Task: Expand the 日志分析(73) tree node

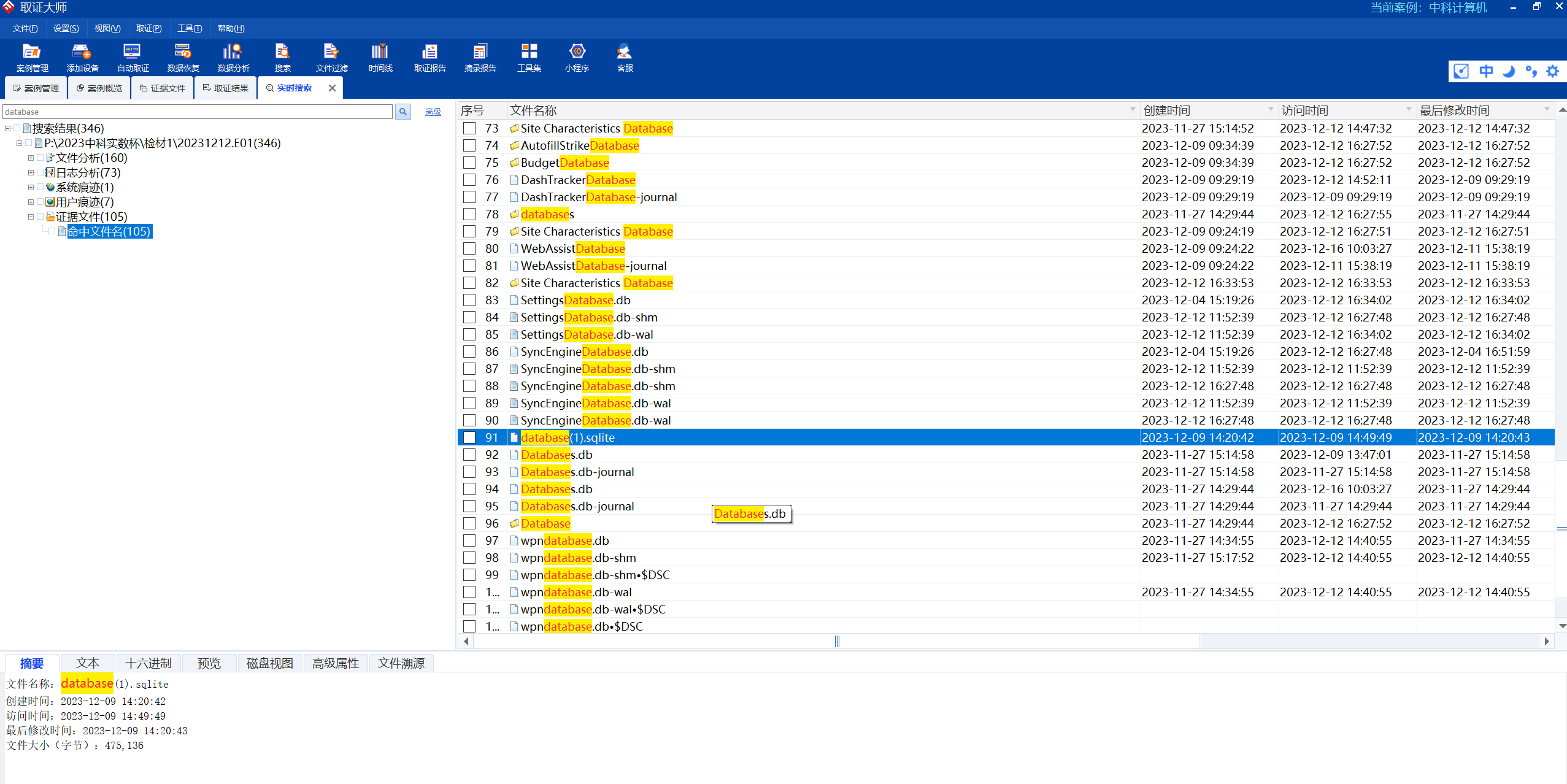Action: click(x=31, y=172)
